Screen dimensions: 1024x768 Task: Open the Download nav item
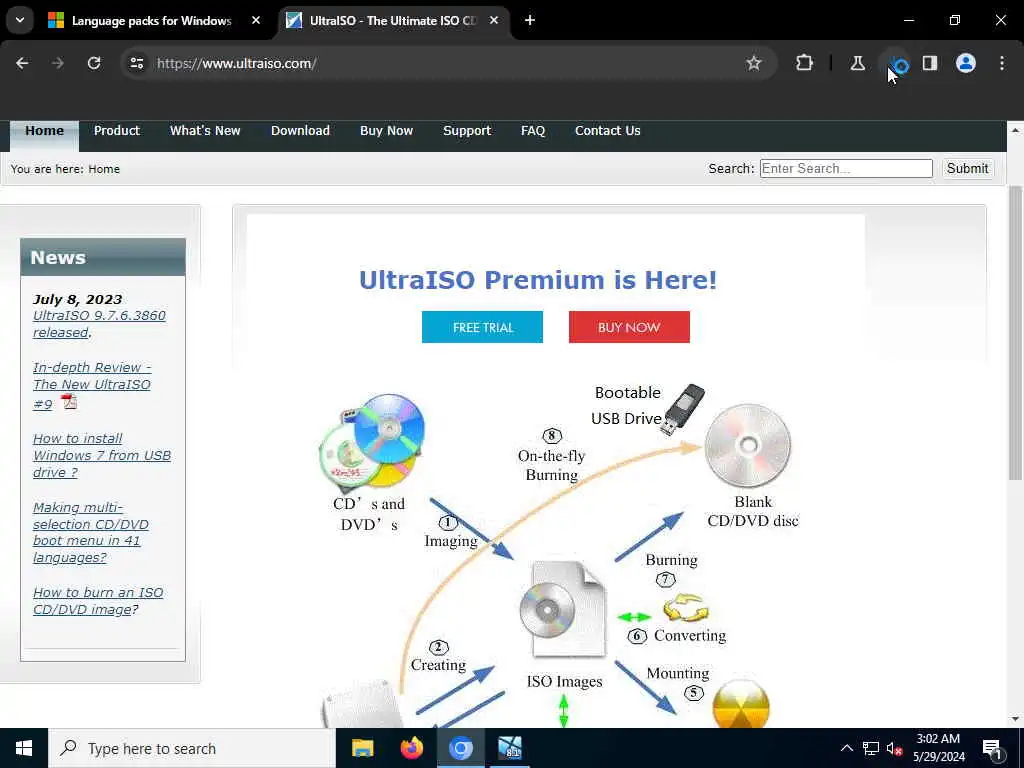click(300, 131)
